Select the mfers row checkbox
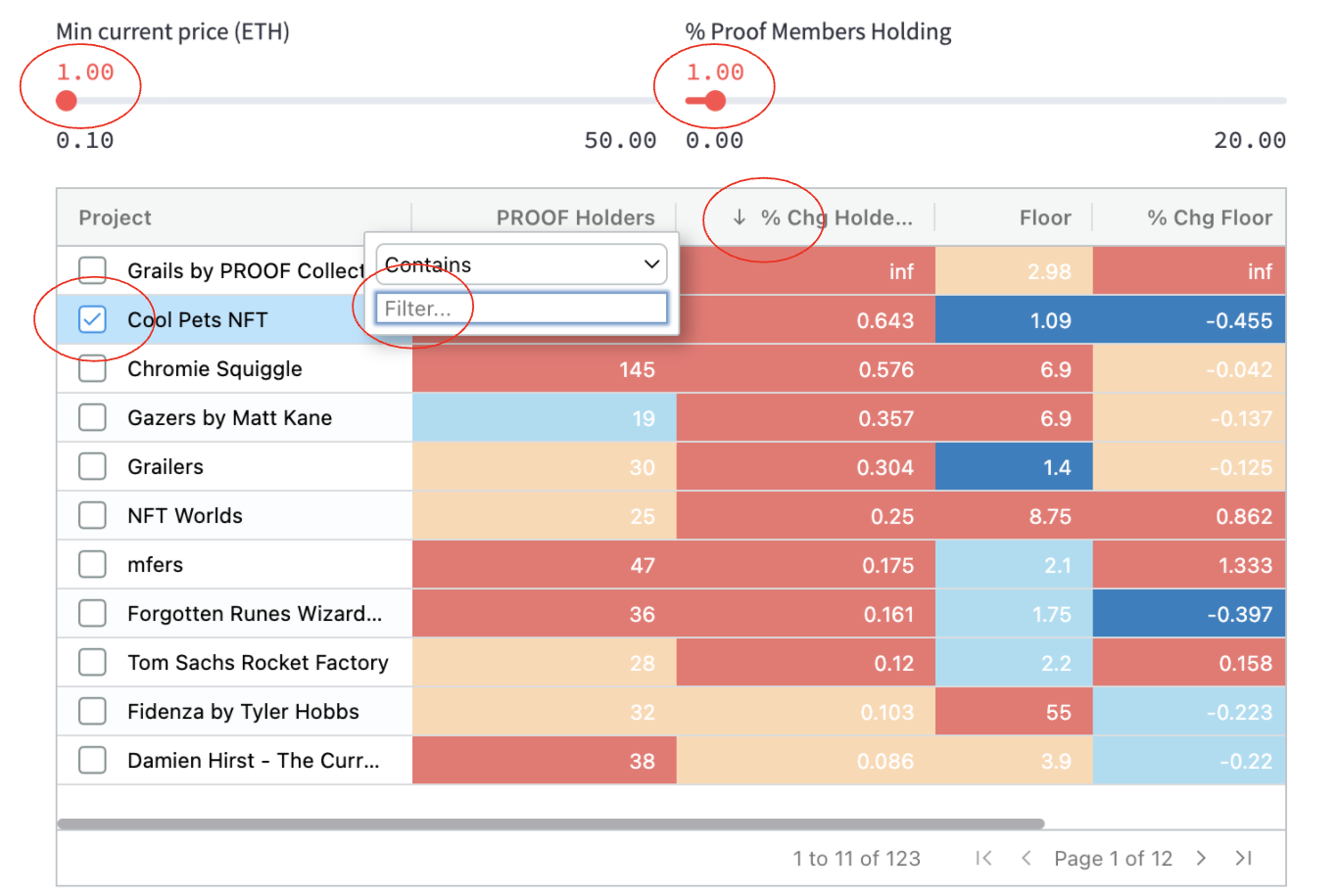Viewport: 1339px width, 896px height. coord(92,565)
